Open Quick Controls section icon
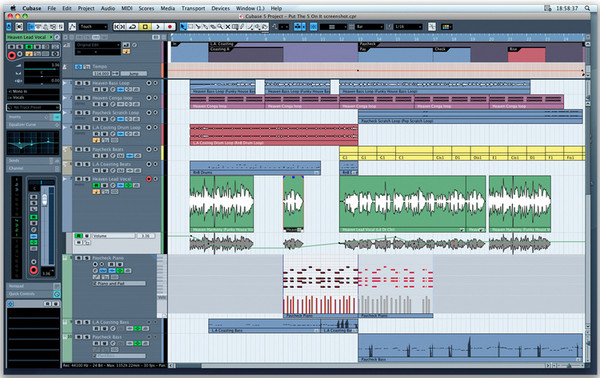The width and height of the screenshot is (600, 378). click(x=57, y=294)
